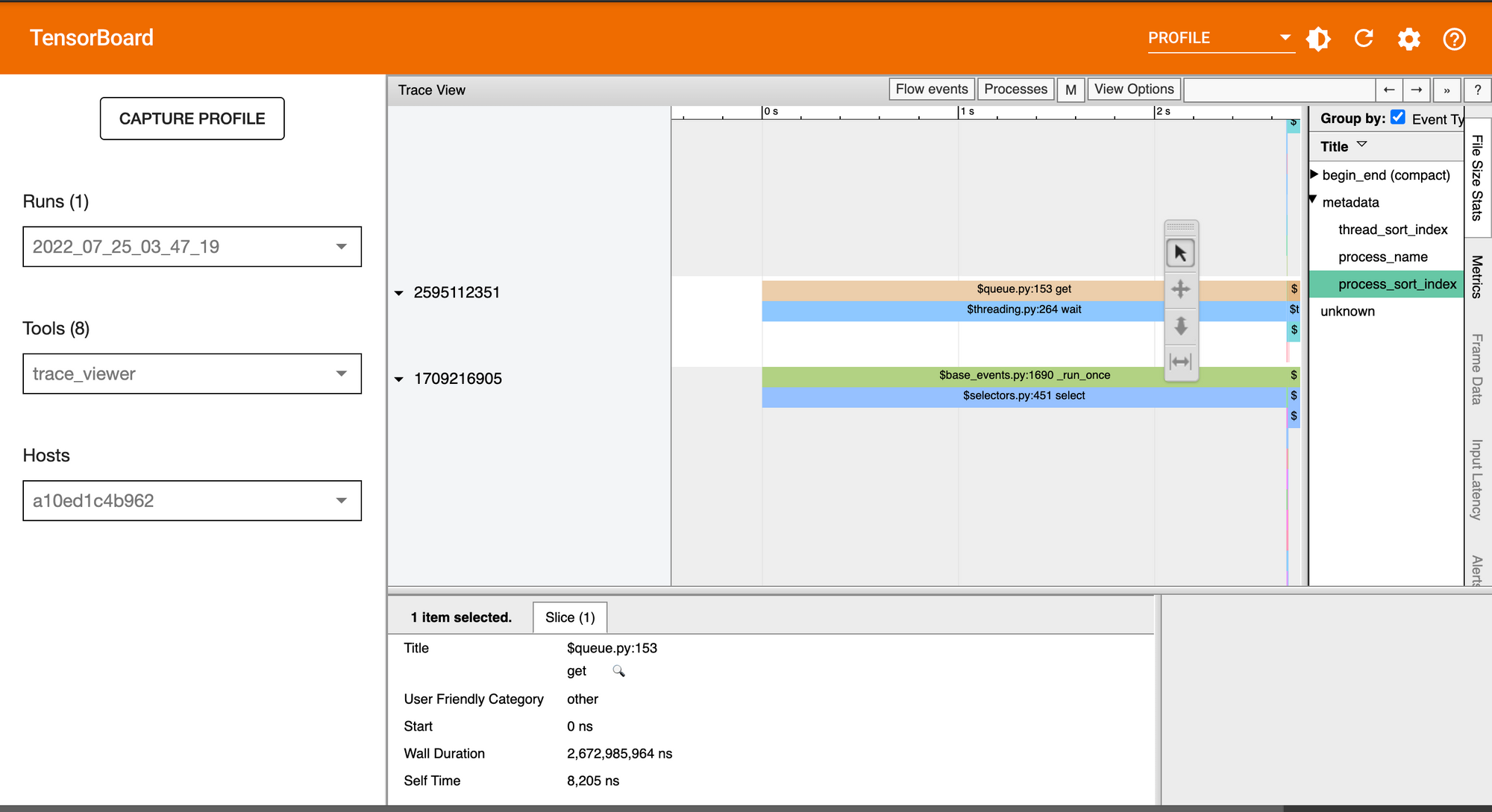Open the Tools dropdown trace_viewer

coord(192,374)
